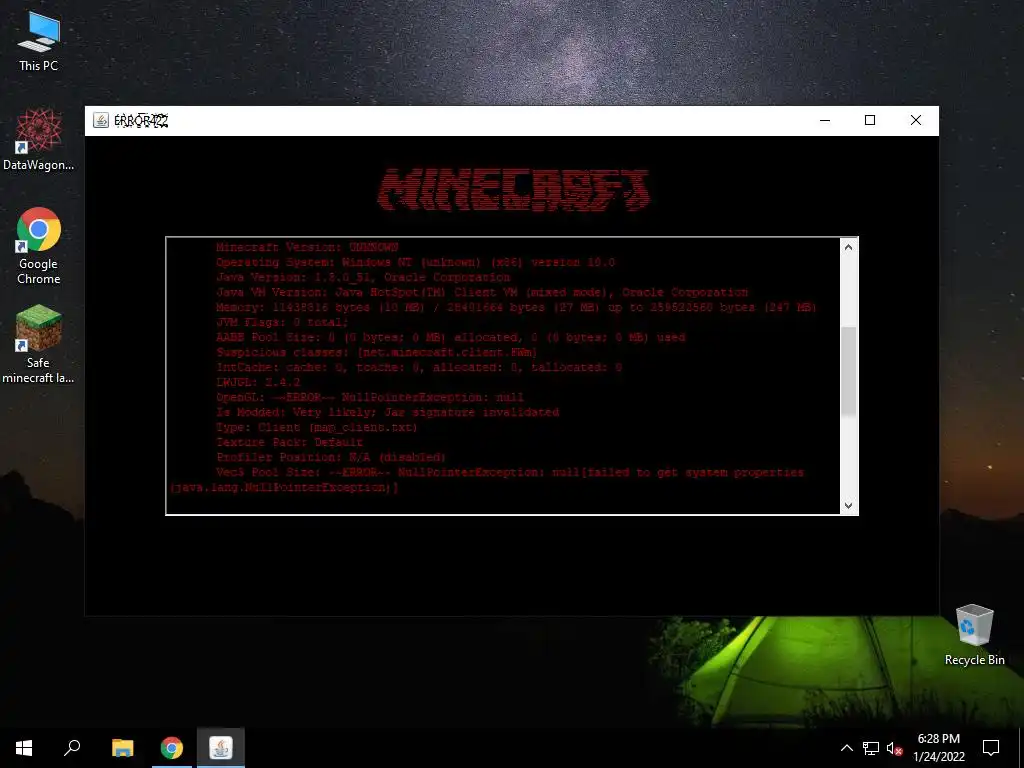Click the muted volume tray icon
Image resolution: width=1024 pixels, height=768 pixels.
click(894, 748)
